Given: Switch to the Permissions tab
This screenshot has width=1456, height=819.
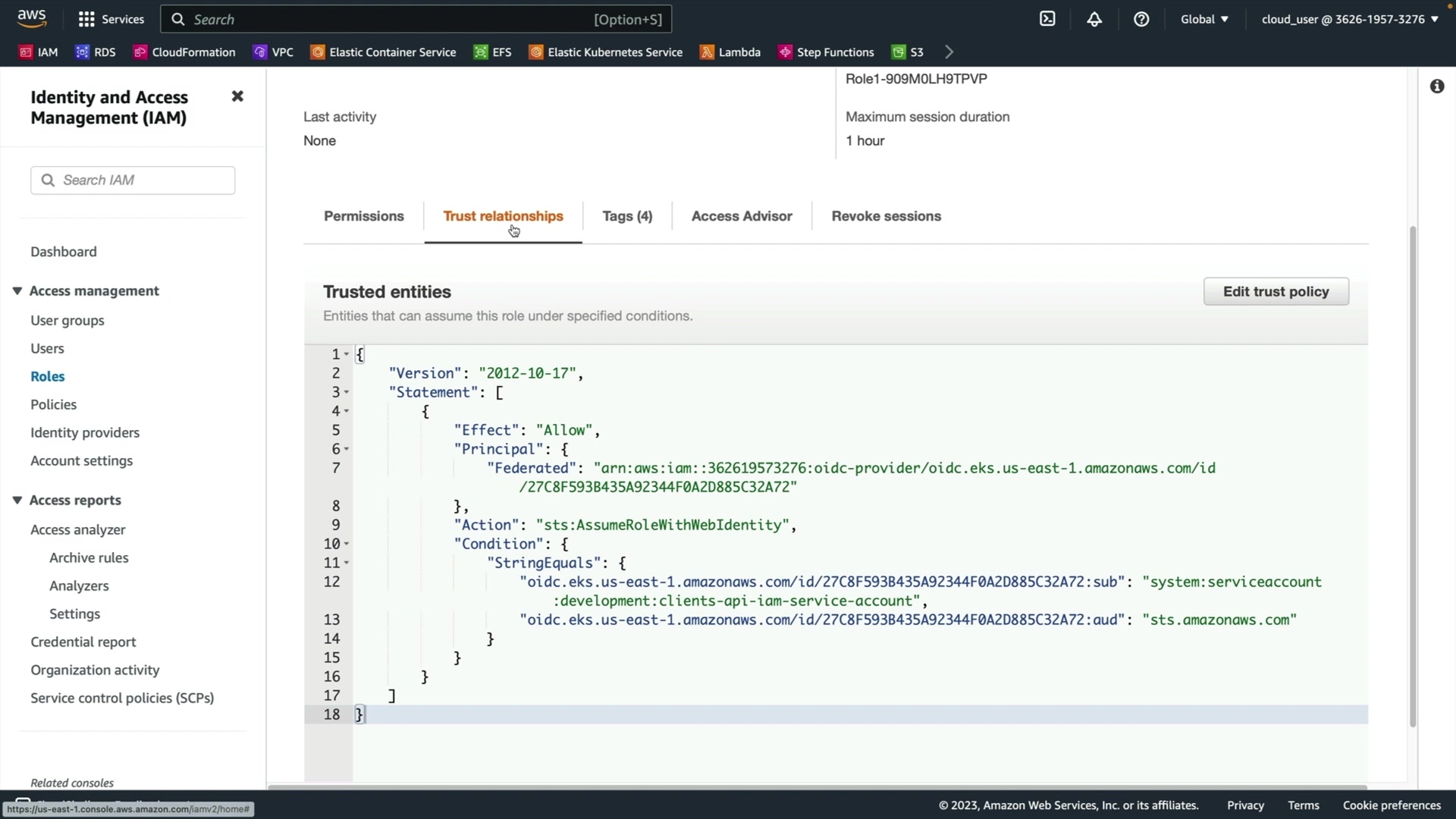Looking at the screenshot, I should point(364,216).
